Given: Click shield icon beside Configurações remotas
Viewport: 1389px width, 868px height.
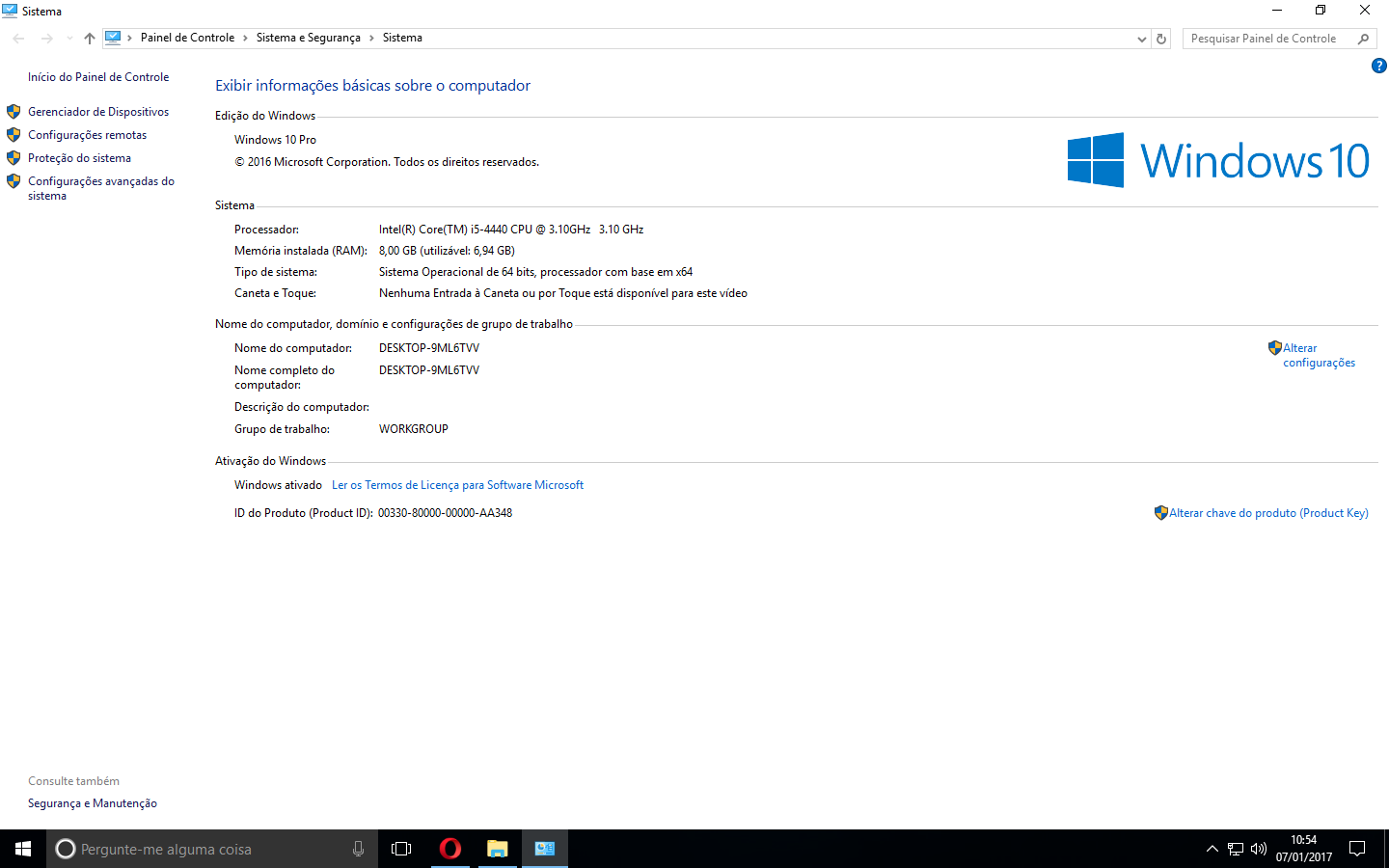Looking at the screenshot, I should coord(14,135).
